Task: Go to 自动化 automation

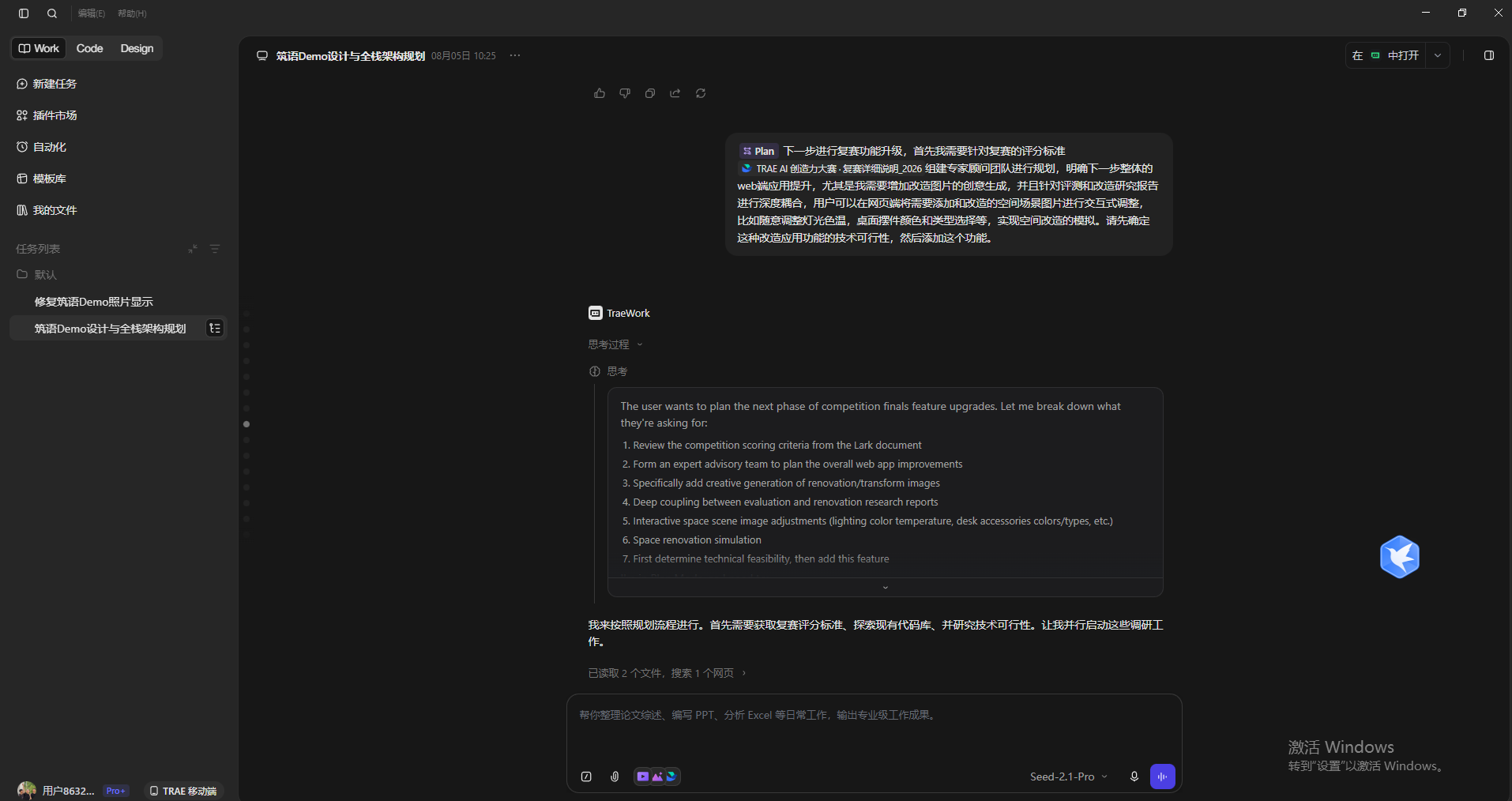Action: (43, 147)
